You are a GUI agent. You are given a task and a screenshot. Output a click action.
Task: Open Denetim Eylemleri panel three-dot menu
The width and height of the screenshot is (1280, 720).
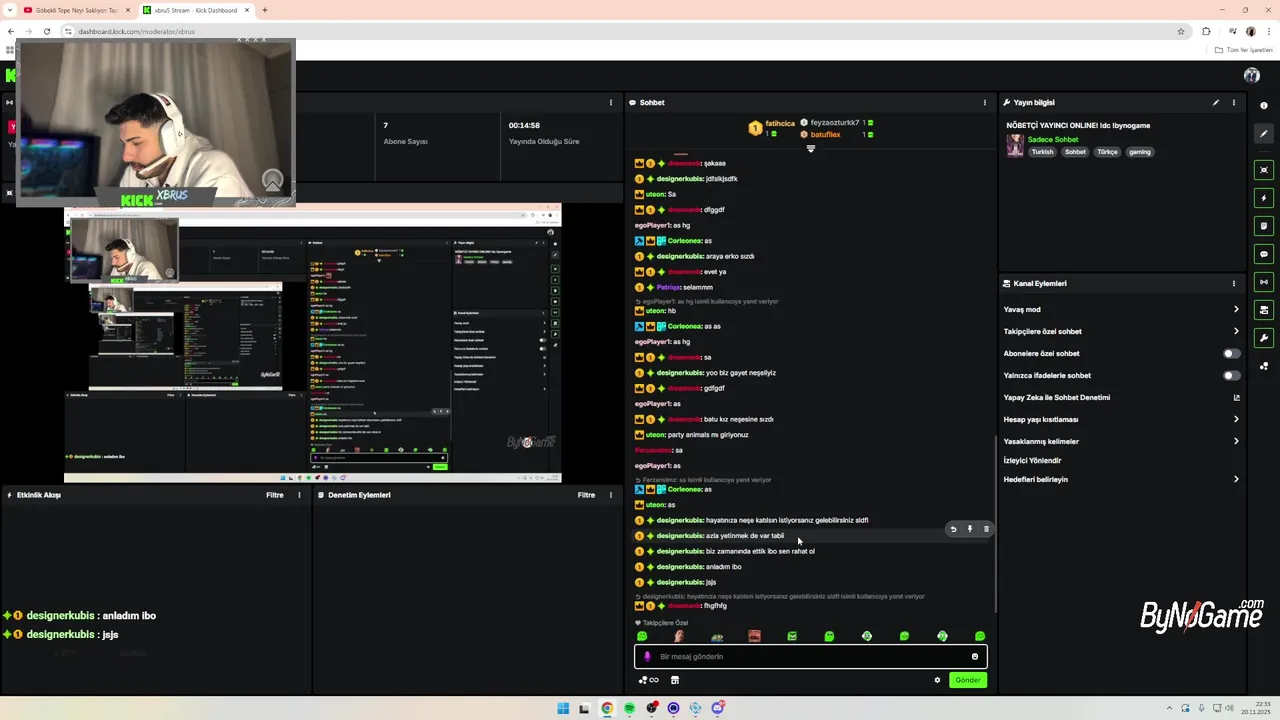click(611, 495)
